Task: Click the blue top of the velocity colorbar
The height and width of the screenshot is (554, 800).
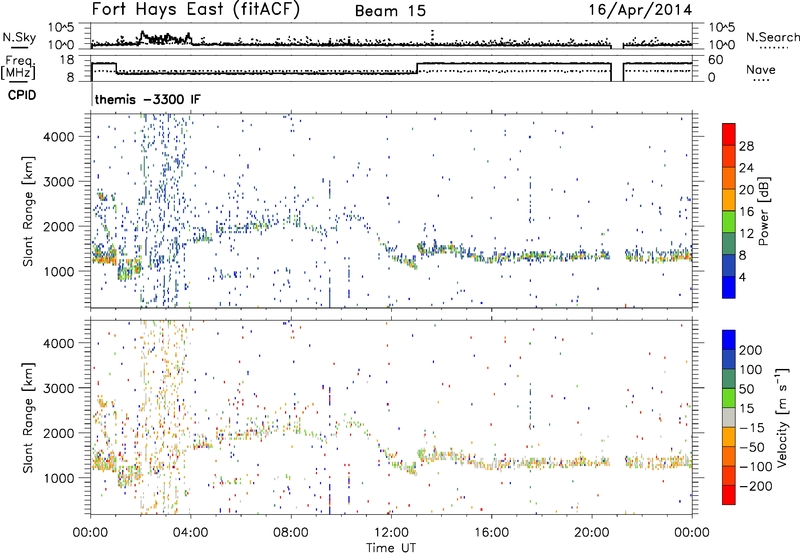Action: [x=729, y=339]
